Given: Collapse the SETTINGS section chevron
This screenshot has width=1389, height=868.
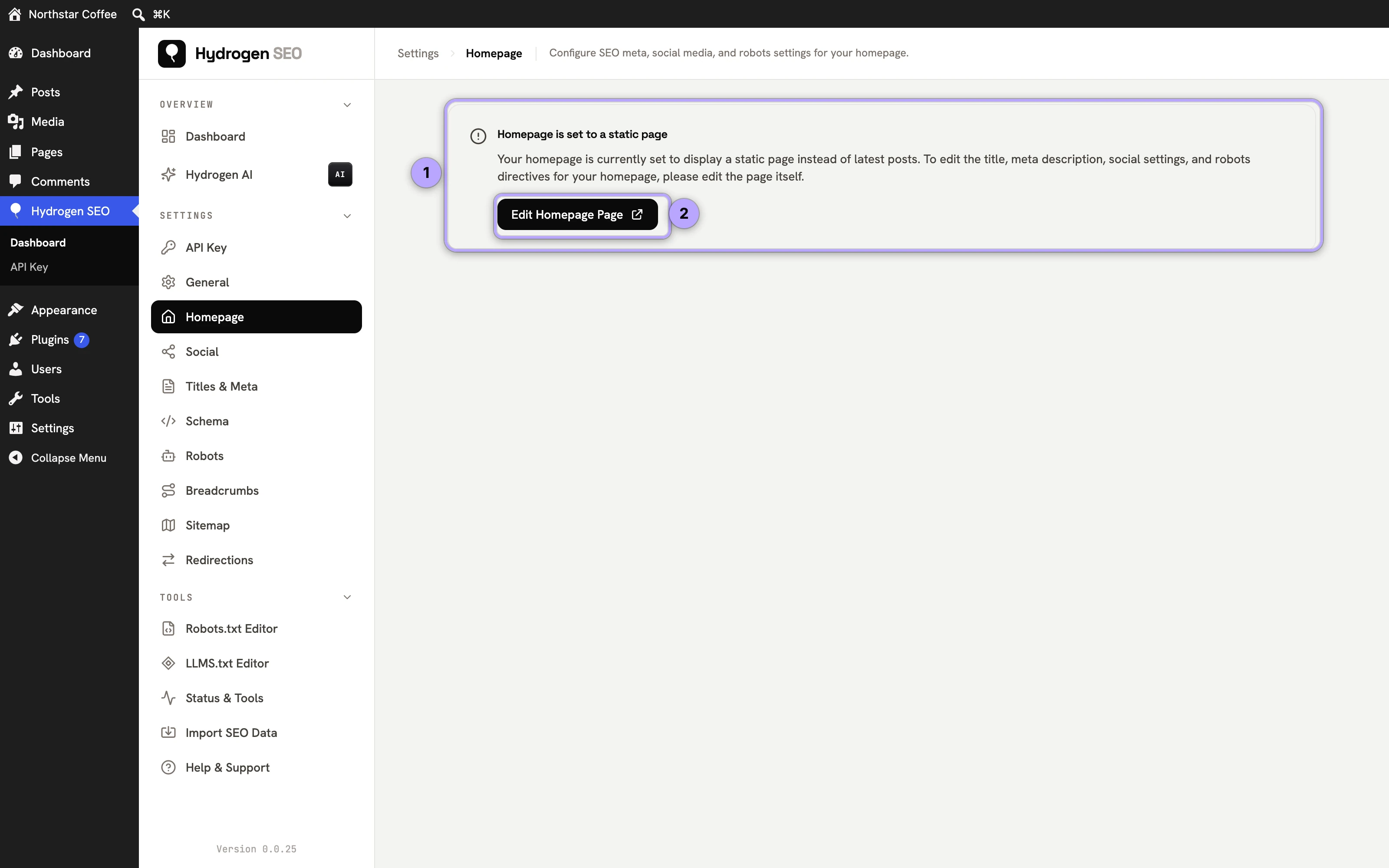Looking at the screenshot, I should pyautogui.click(x=347, y=216).
